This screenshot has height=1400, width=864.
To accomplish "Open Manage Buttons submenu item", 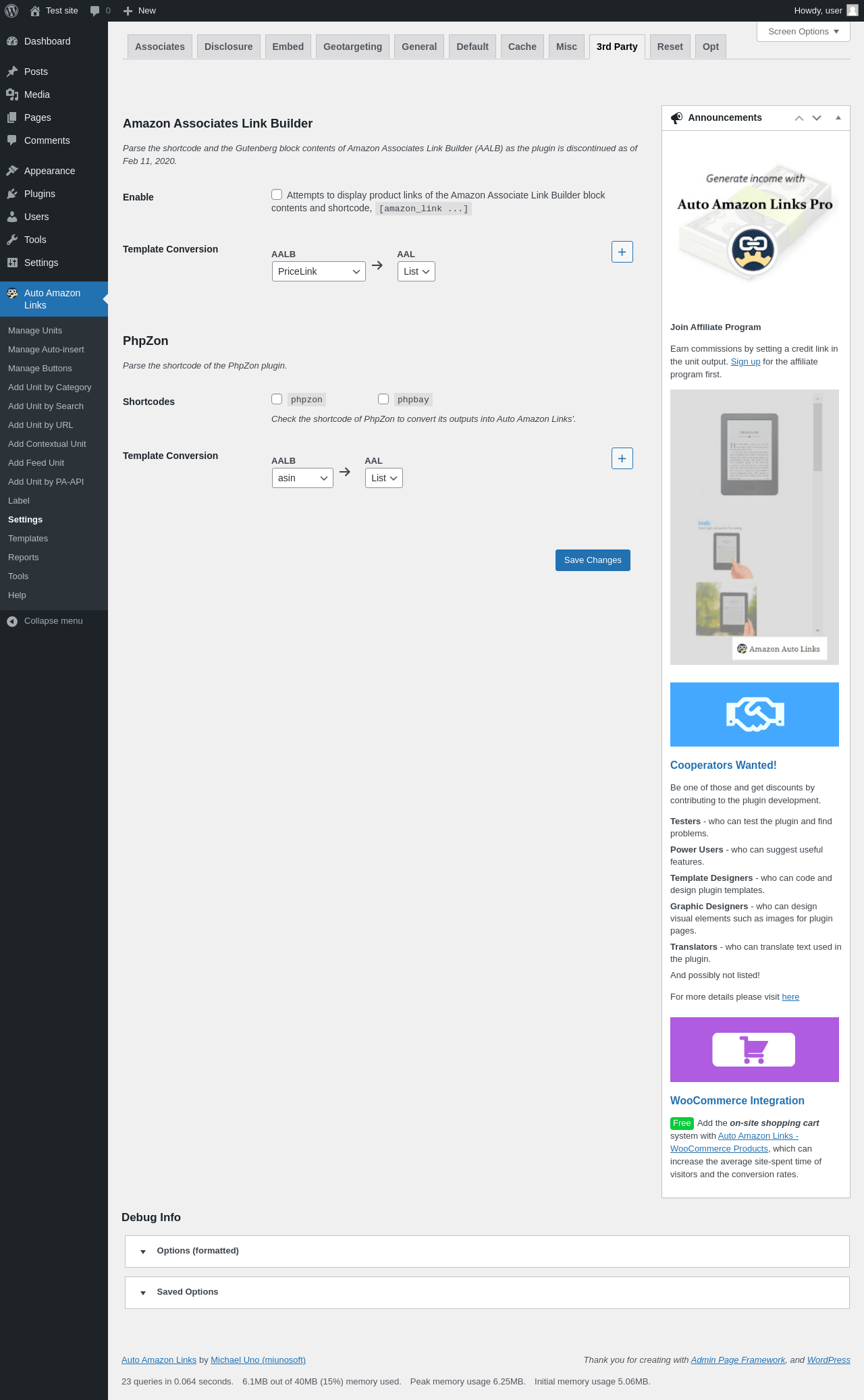I will tap(40, 369).
